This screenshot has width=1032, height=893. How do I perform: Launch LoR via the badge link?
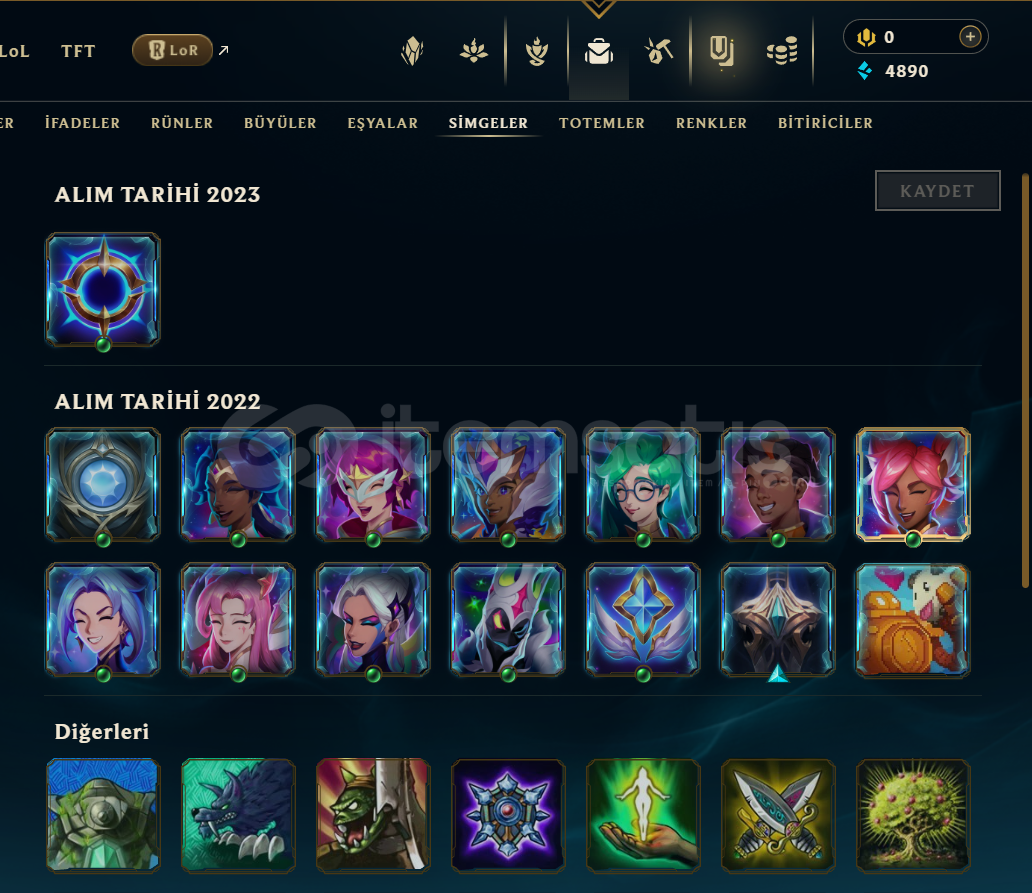click(172, 50)
